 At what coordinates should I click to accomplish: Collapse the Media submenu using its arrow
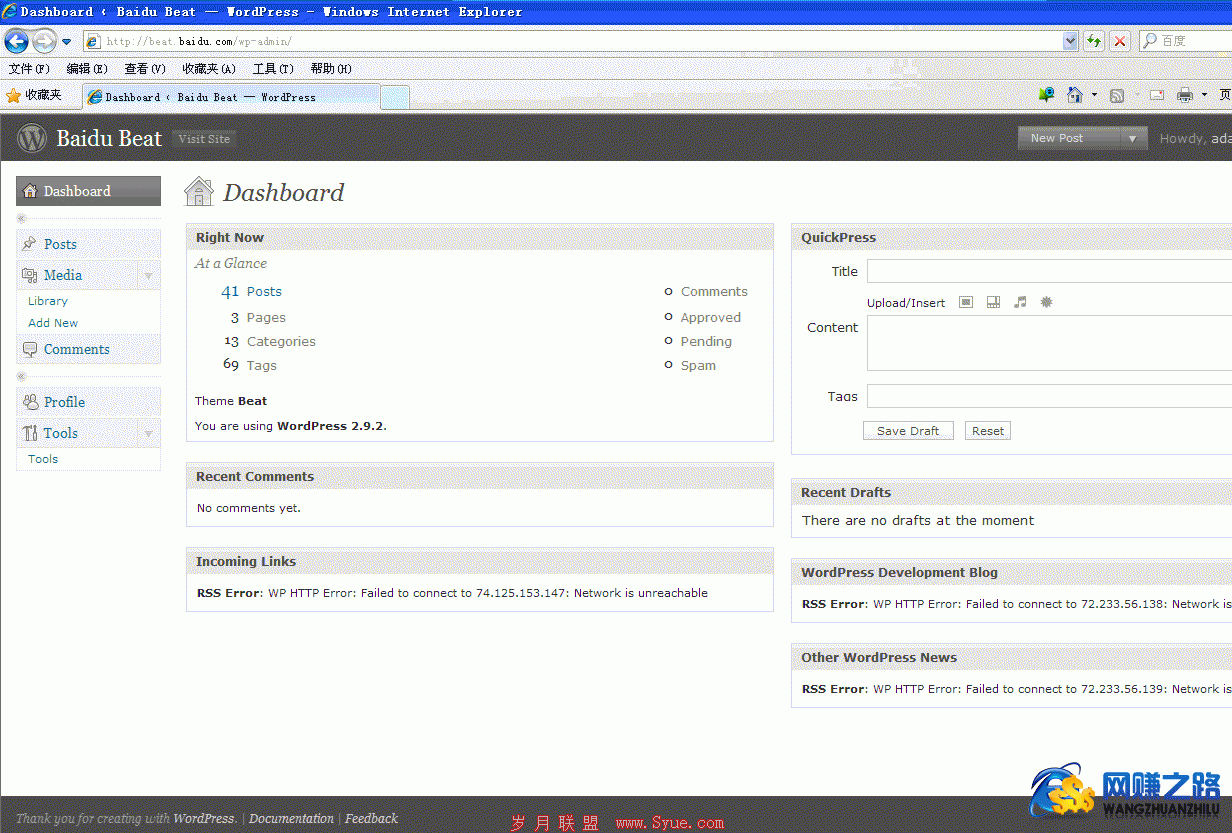click(x=148, y=275)
